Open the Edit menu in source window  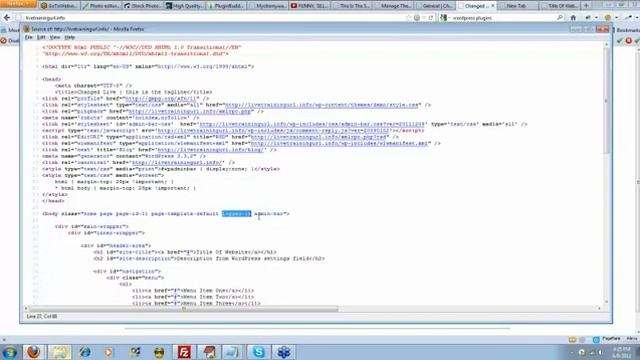[41, 37]
